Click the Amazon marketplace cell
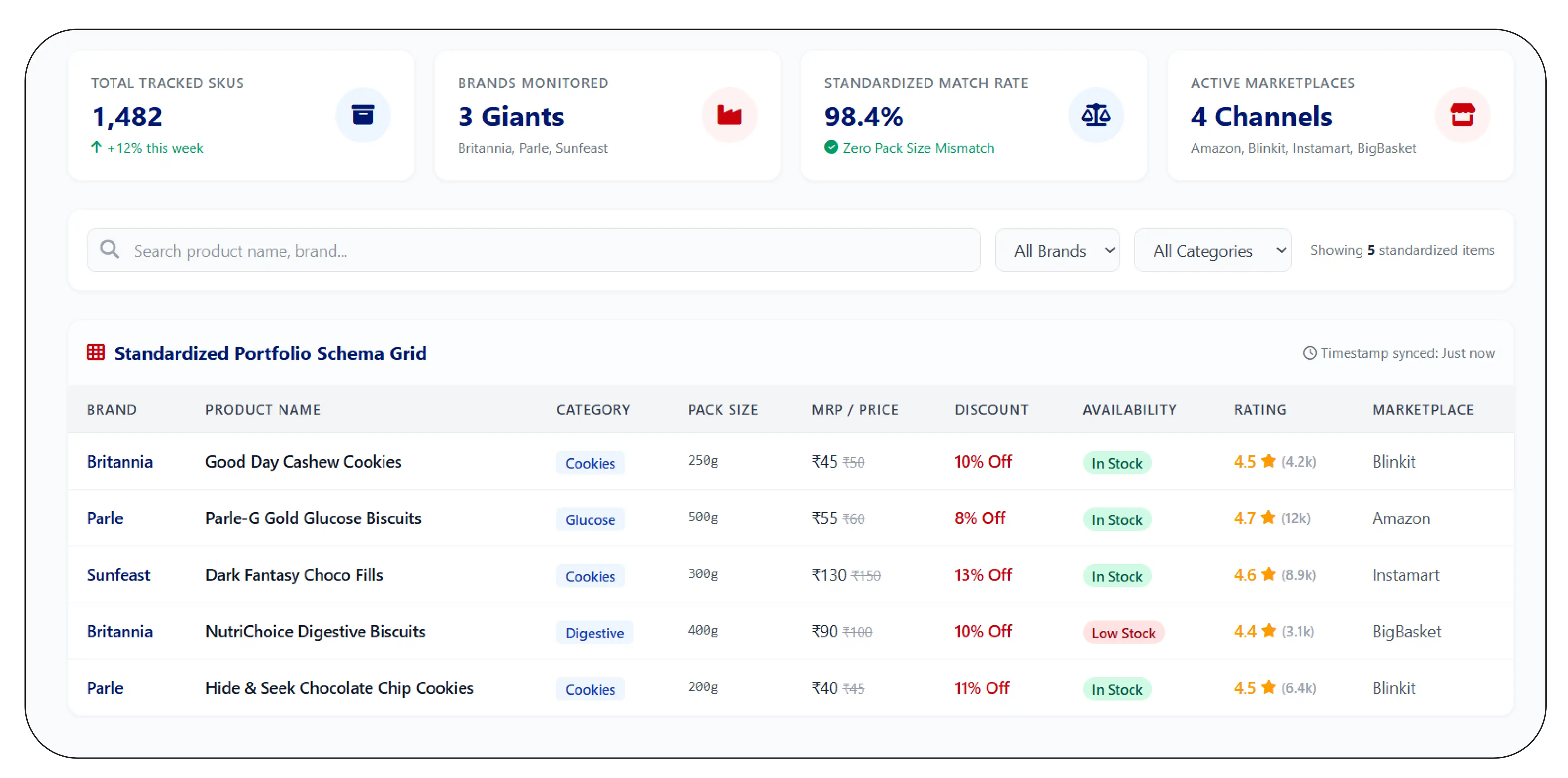 tap(1401, 518)
